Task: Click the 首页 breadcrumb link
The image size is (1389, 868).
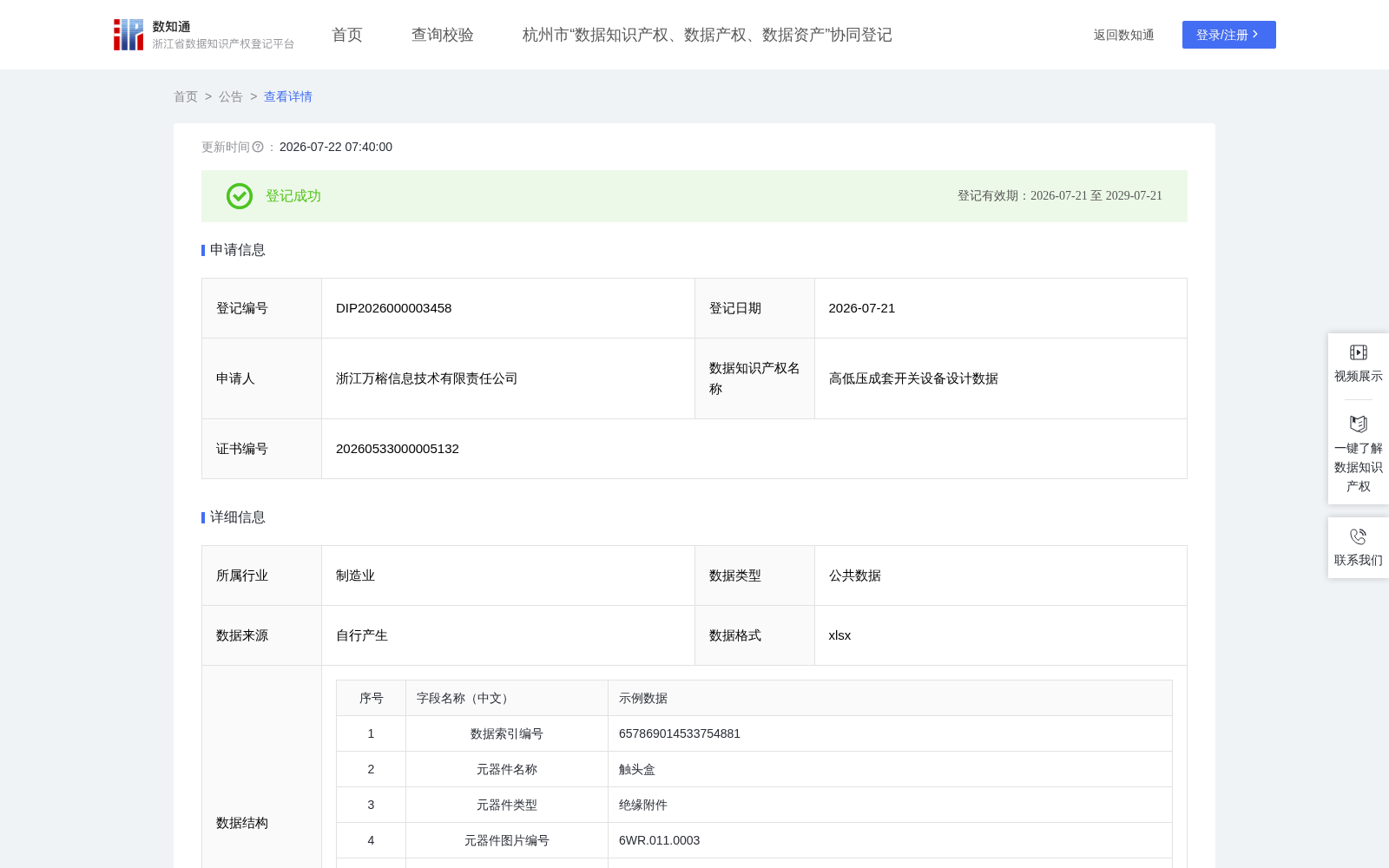Action: (186, 96)
